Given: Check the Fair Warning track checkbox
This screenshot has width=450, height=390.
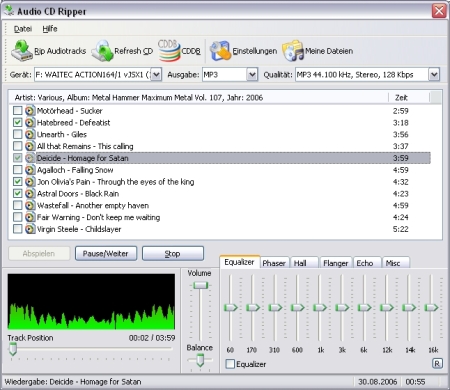Looking at the screenshot, I should [x=17, y=217].
